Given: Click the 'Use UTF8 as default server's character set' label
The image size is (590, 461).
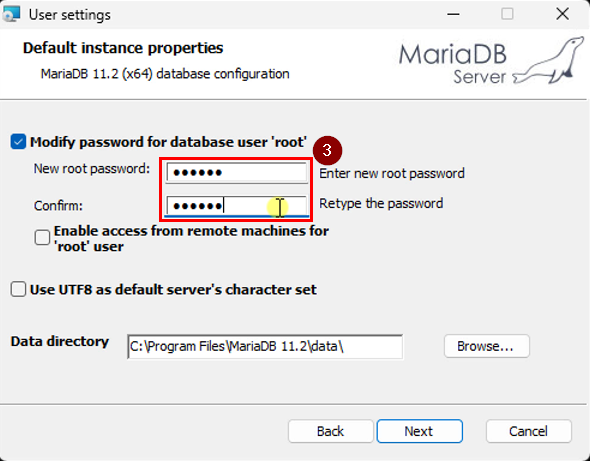Looking at the screenshot, I should click(173, 290).
